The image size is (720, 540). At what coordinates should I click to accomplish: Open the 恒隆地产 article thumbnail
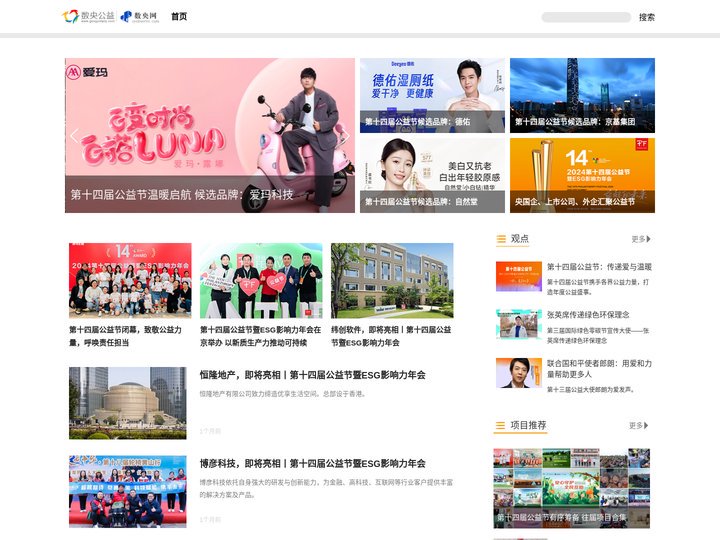pyautogui.click(x=128, y=403)
